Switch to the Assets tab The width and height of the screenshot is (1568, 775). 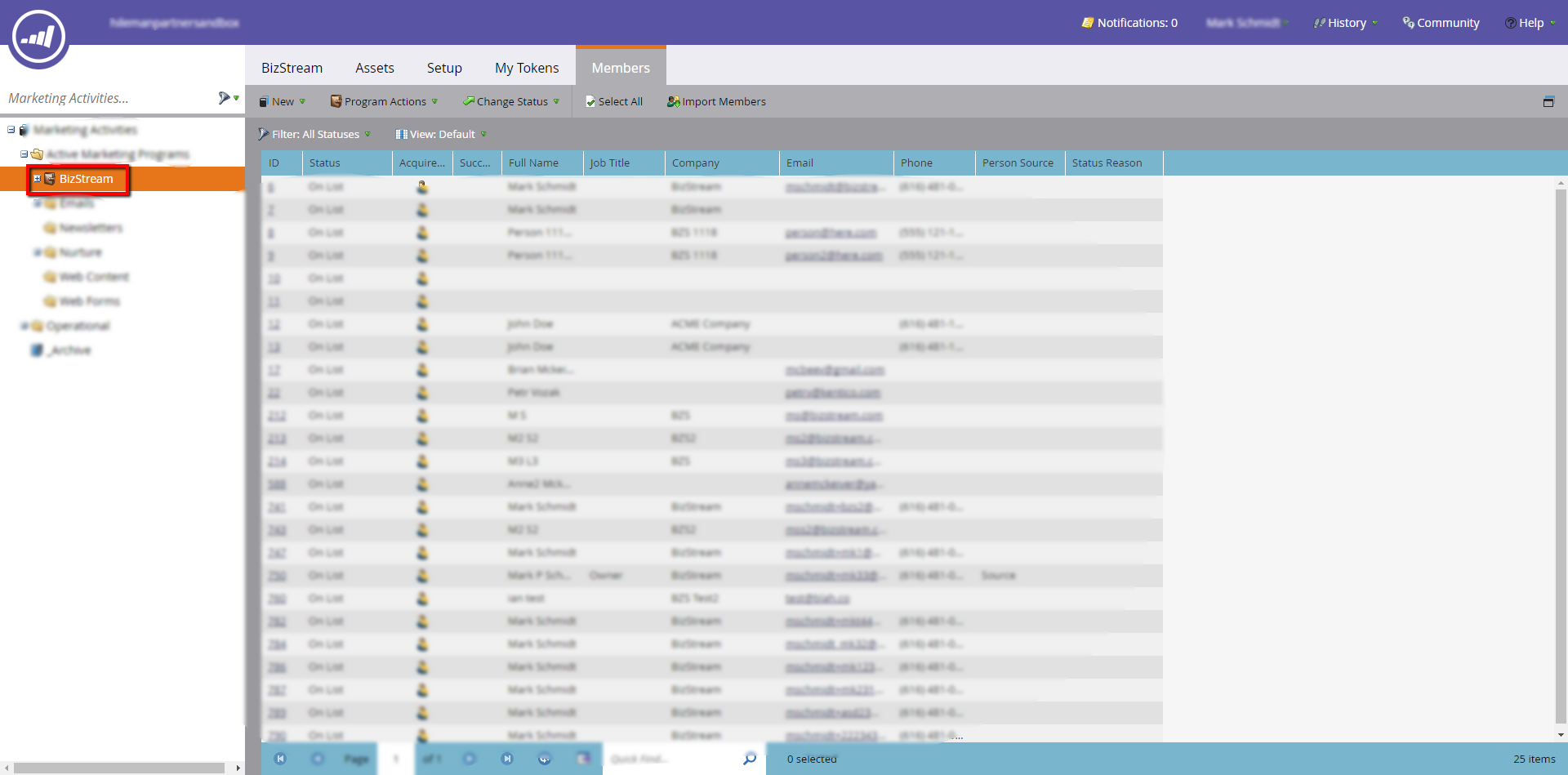coord(375,68)
